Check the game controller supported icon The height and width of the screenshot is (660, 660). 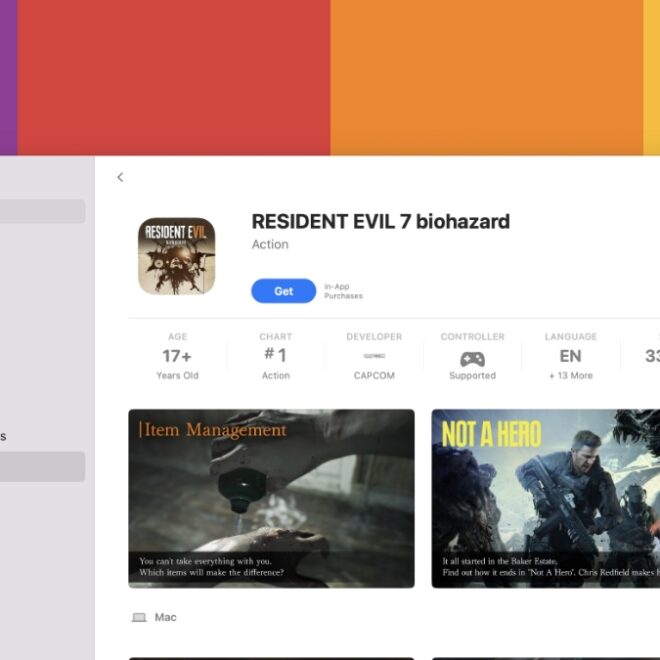pyautogui.click(x=472, y=359)
